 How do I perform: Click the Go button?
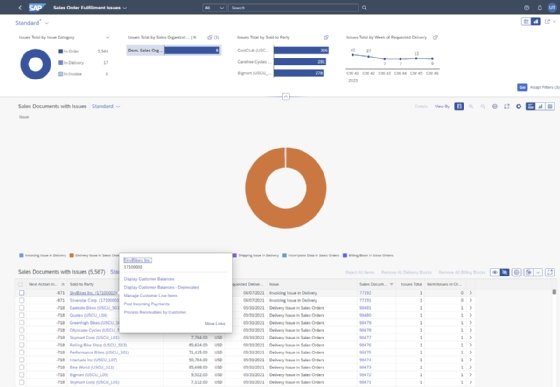522,87
